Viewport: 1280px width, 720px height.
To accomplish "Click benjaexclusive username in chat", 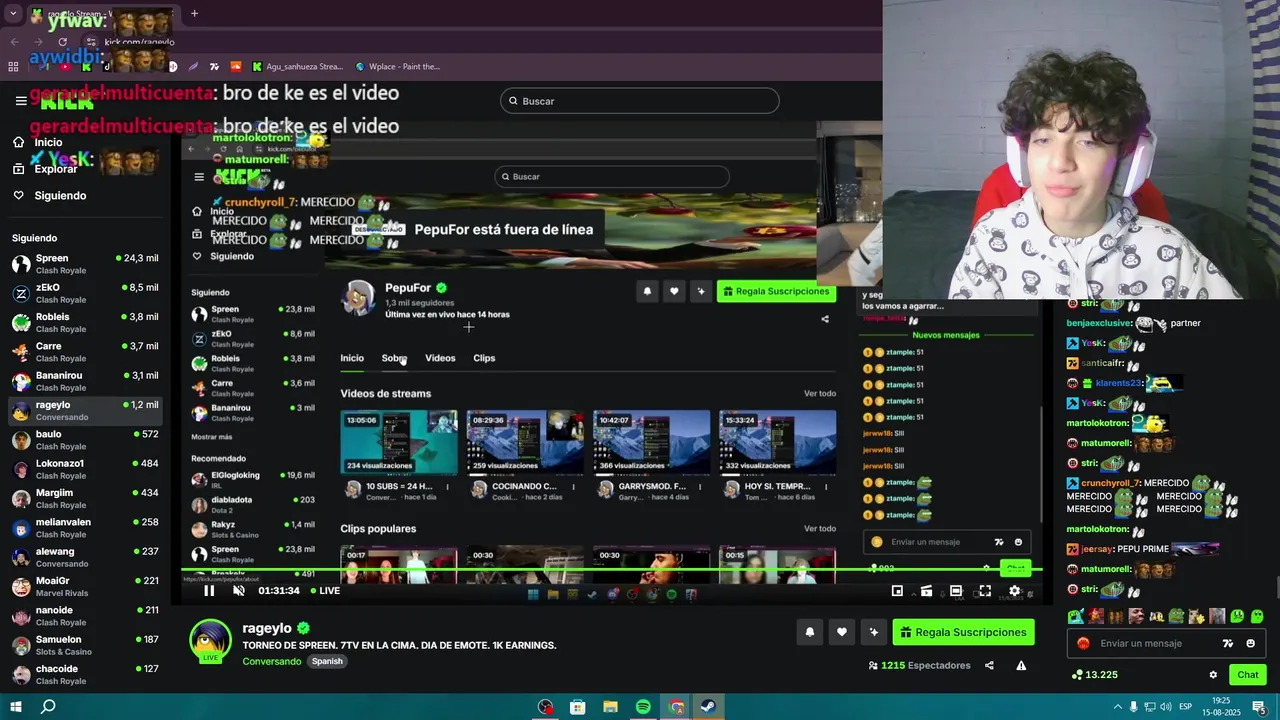I will point(1099,324).
